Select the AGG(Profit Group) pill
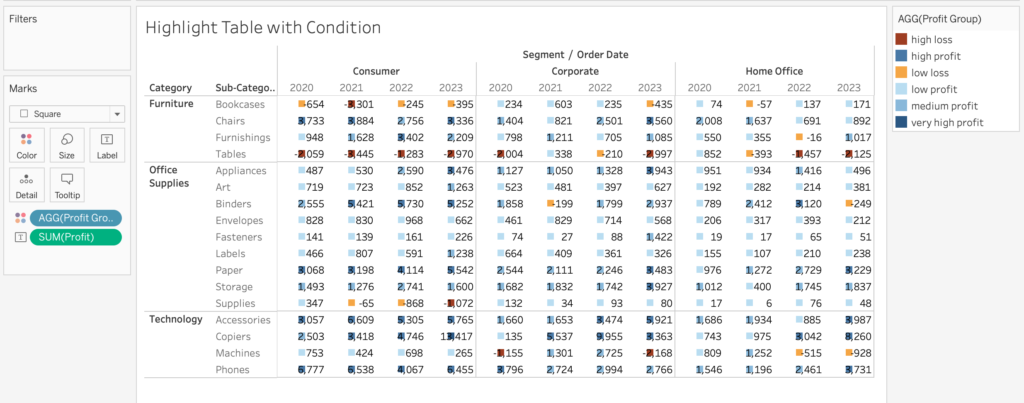The width and height of the screenshot is (1024, 403). (x=75, y=218)
